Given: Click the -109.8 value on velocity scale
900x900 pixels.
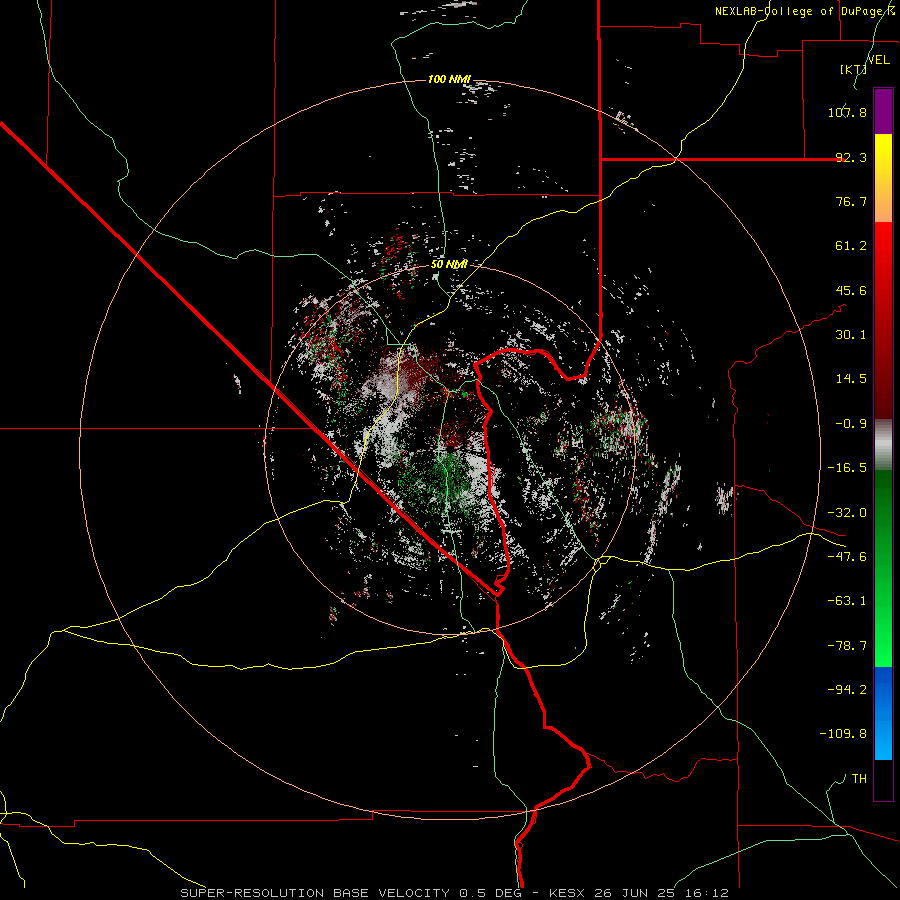Looking at the screenshot, I should coord(843,734).
